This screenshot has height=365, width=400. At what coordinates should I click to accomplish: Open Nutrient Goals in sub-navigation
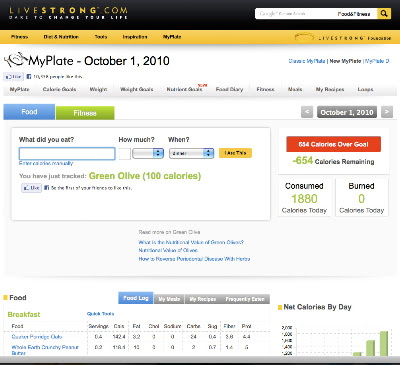click(185, 89)
